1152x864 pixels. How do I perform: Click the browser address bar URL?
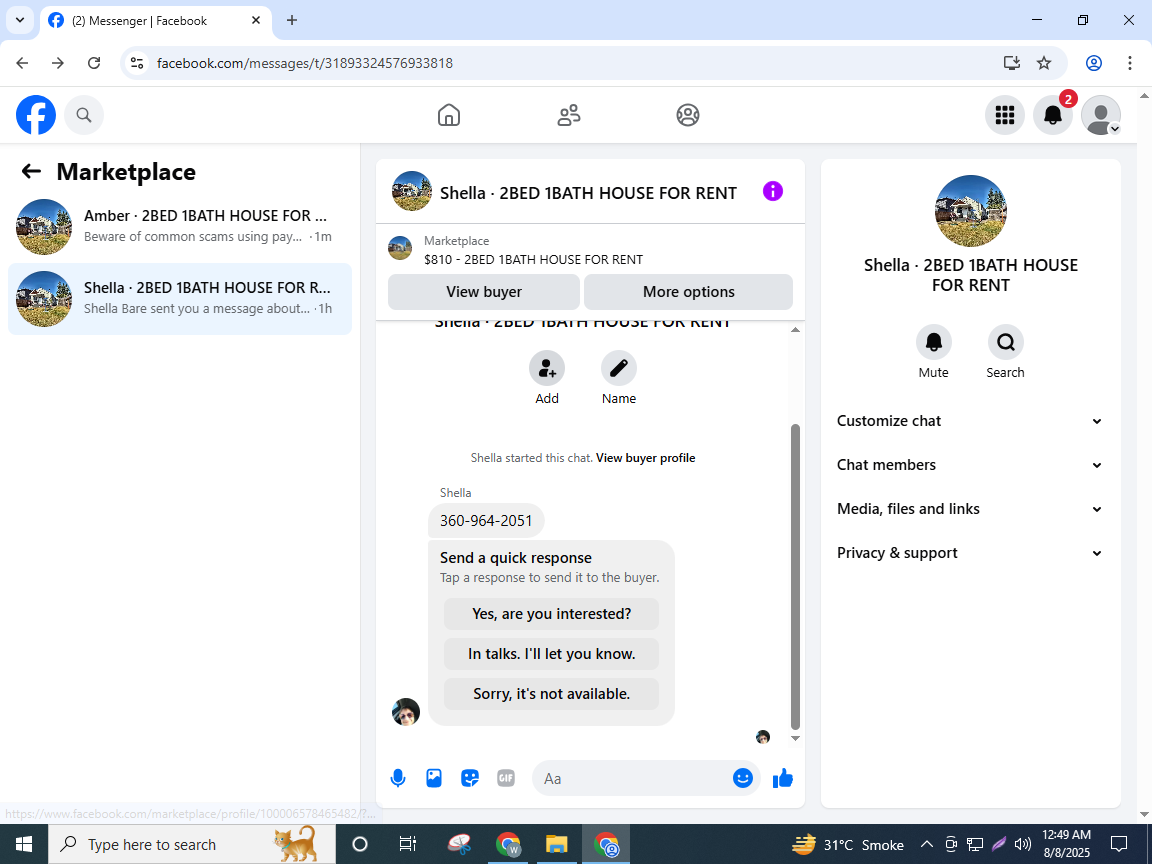point(305,63)
